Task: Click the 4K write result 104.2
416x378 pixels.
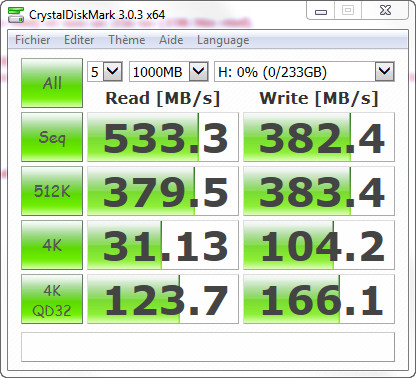Action: tap(319, 245)
